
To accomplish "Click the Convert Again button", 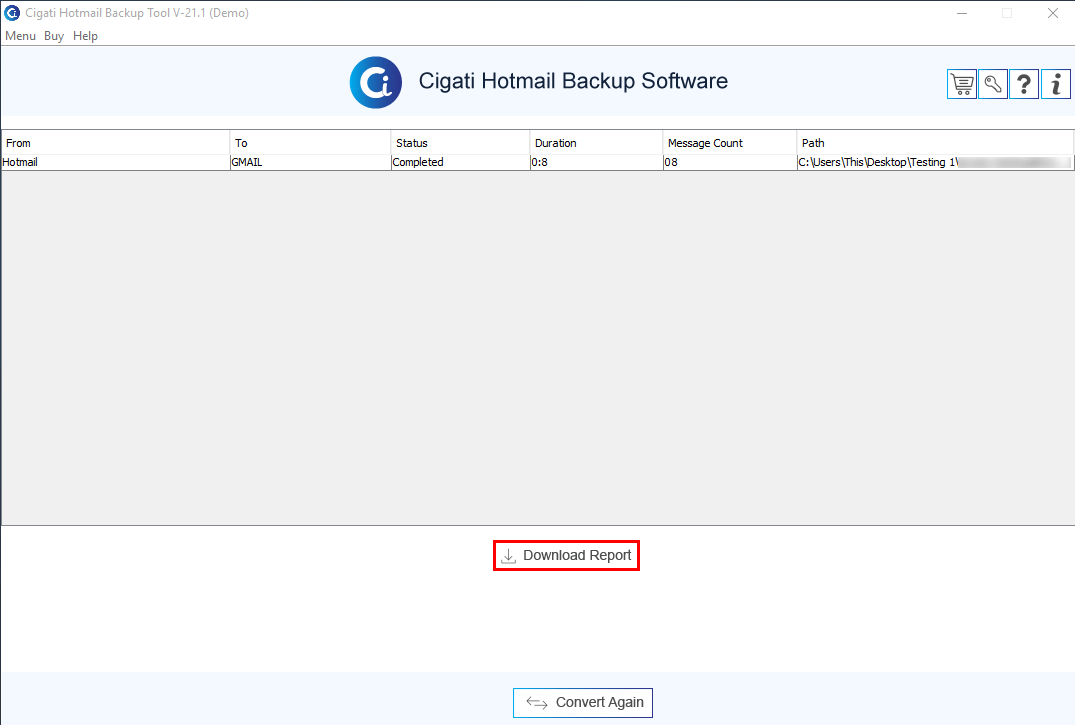I will [583, 702].
